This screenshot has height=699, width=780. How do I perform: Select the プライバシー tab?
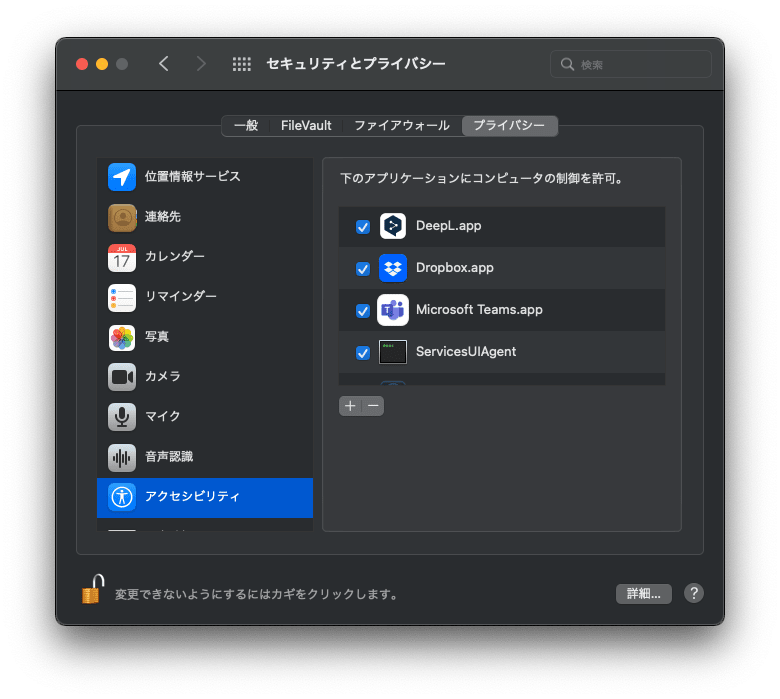click(x=509, y=125)
